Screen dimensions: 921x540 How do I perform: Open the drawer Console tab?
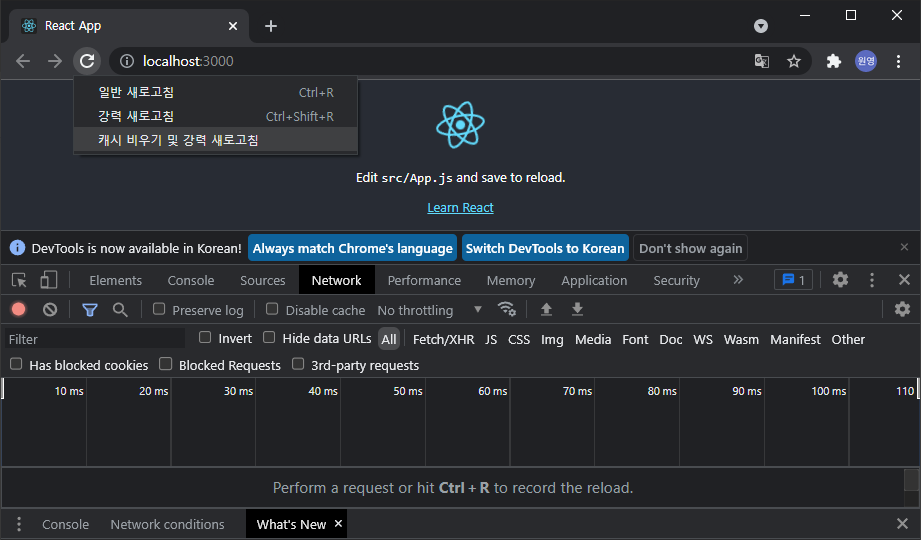pyautogui.click(x=65, y=524)
